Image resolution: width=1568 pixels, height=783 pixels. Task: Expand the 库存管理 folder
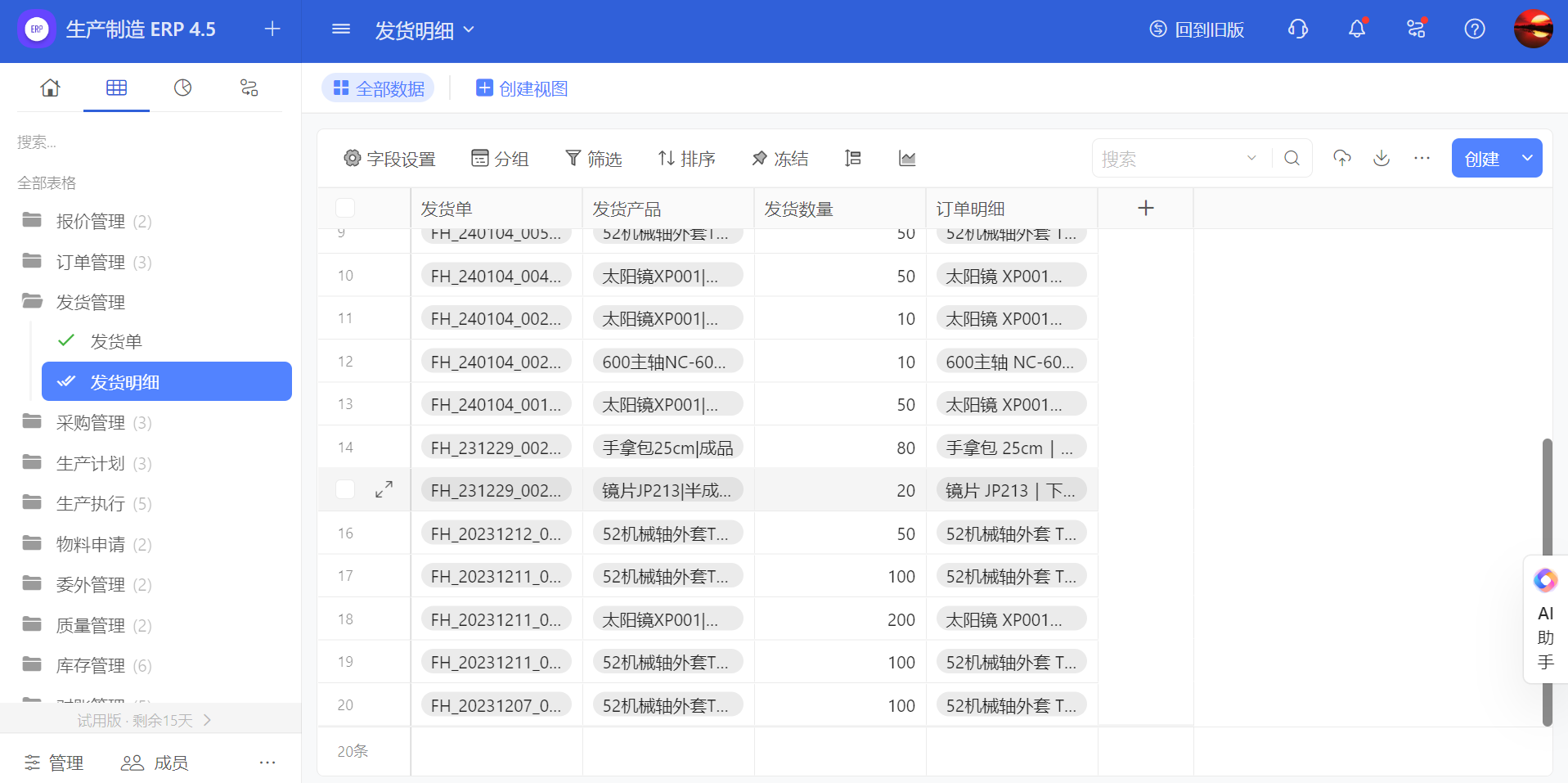coord(90,665)
